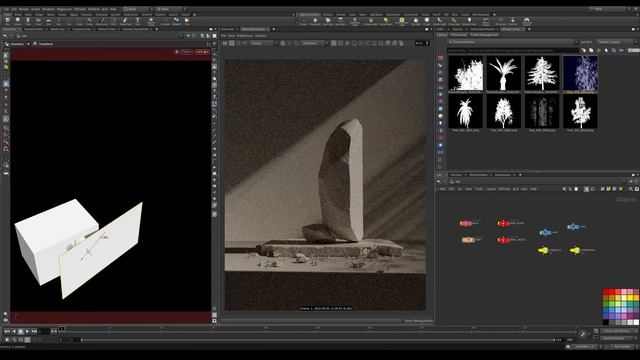Select the Box shelf tool
The width and height of the screenshot is (640, 360).
pos(7,21)
